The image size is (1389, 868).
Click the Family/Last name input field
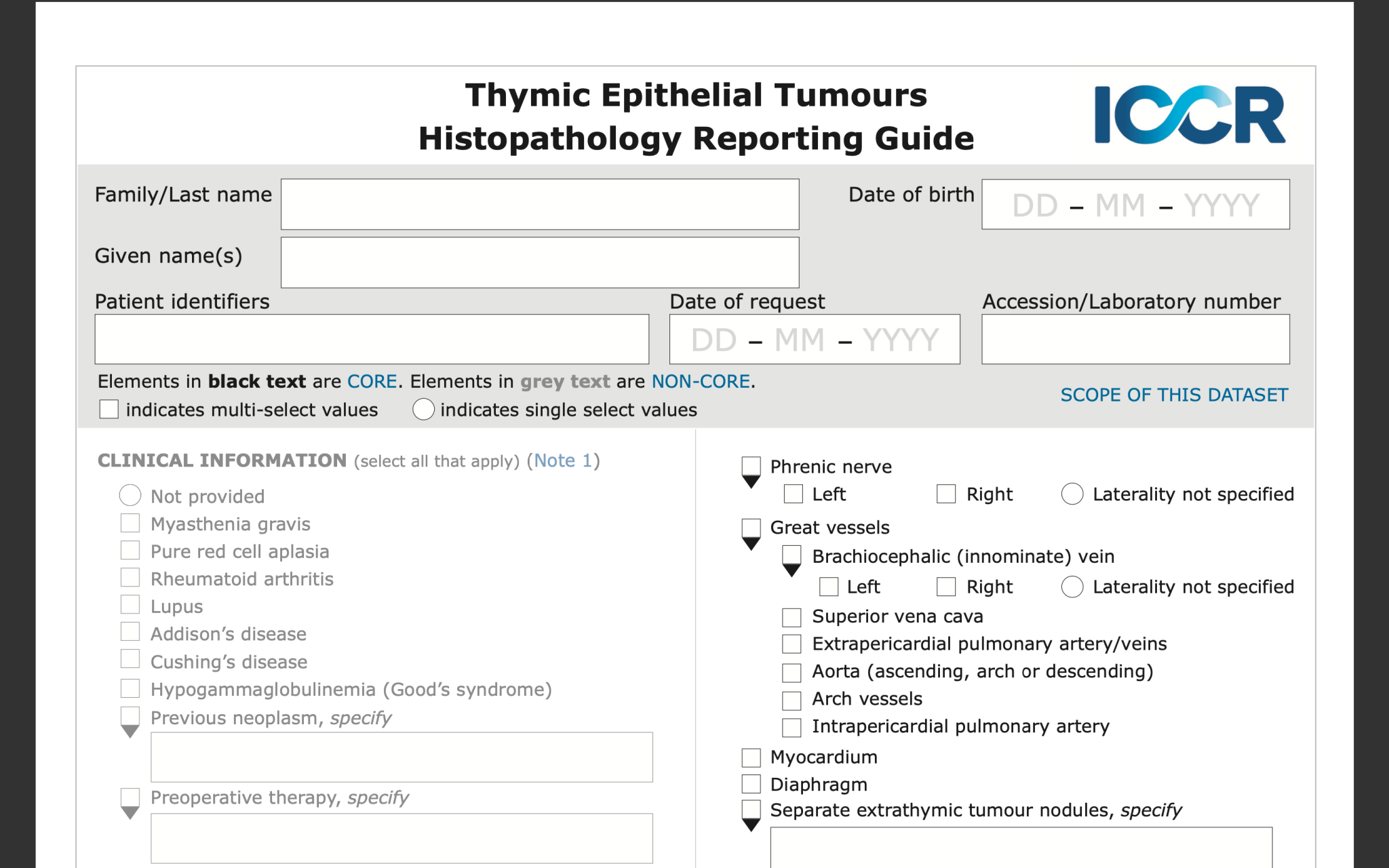(539, 203)
